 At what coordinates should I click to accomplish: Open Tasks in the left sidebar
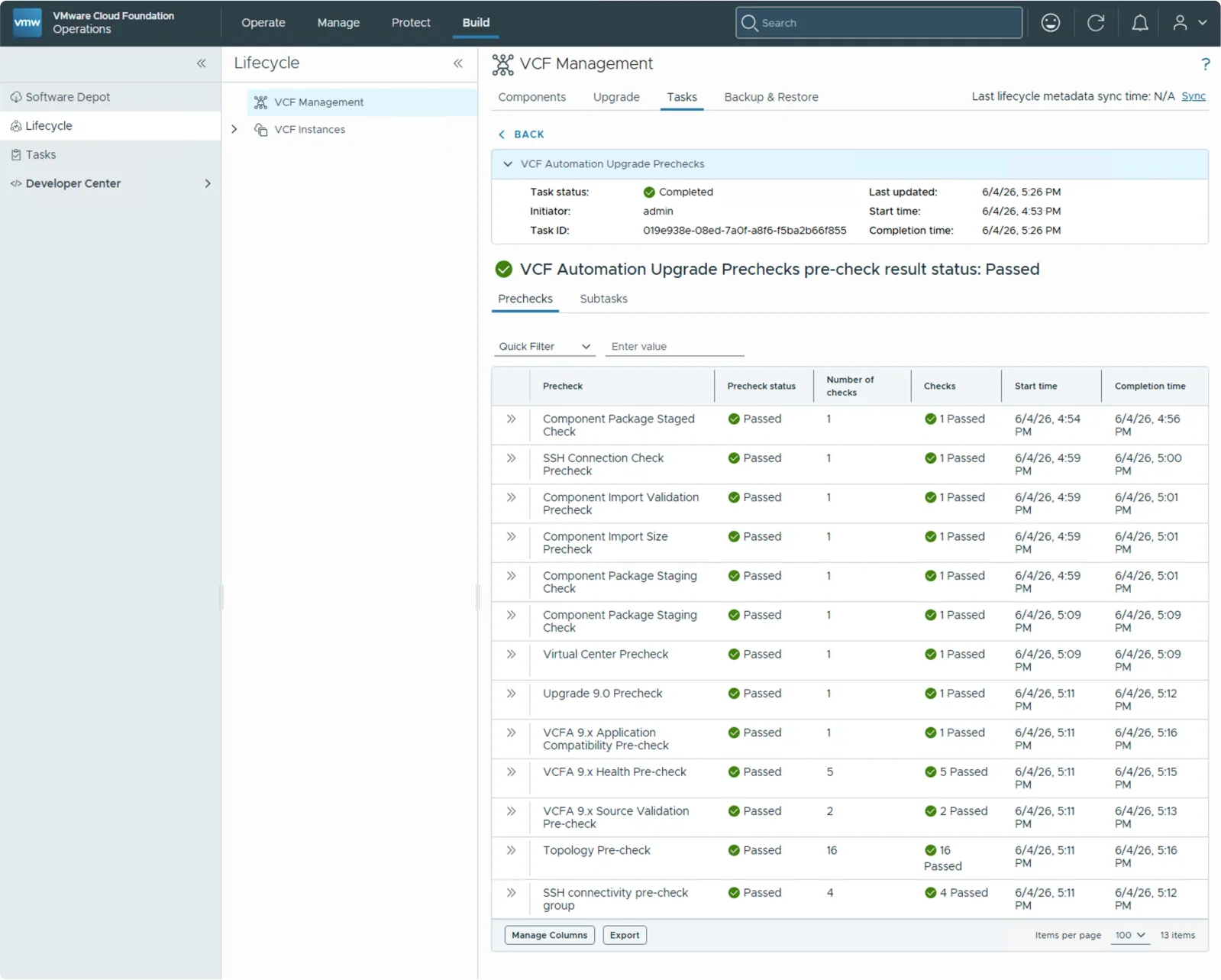point(111,155)
